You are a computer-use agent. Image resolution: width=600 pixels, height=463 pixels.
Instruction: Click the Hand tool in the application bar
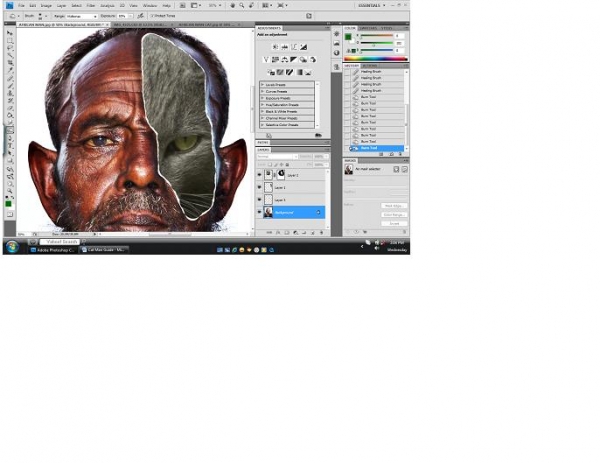point(232,6)
